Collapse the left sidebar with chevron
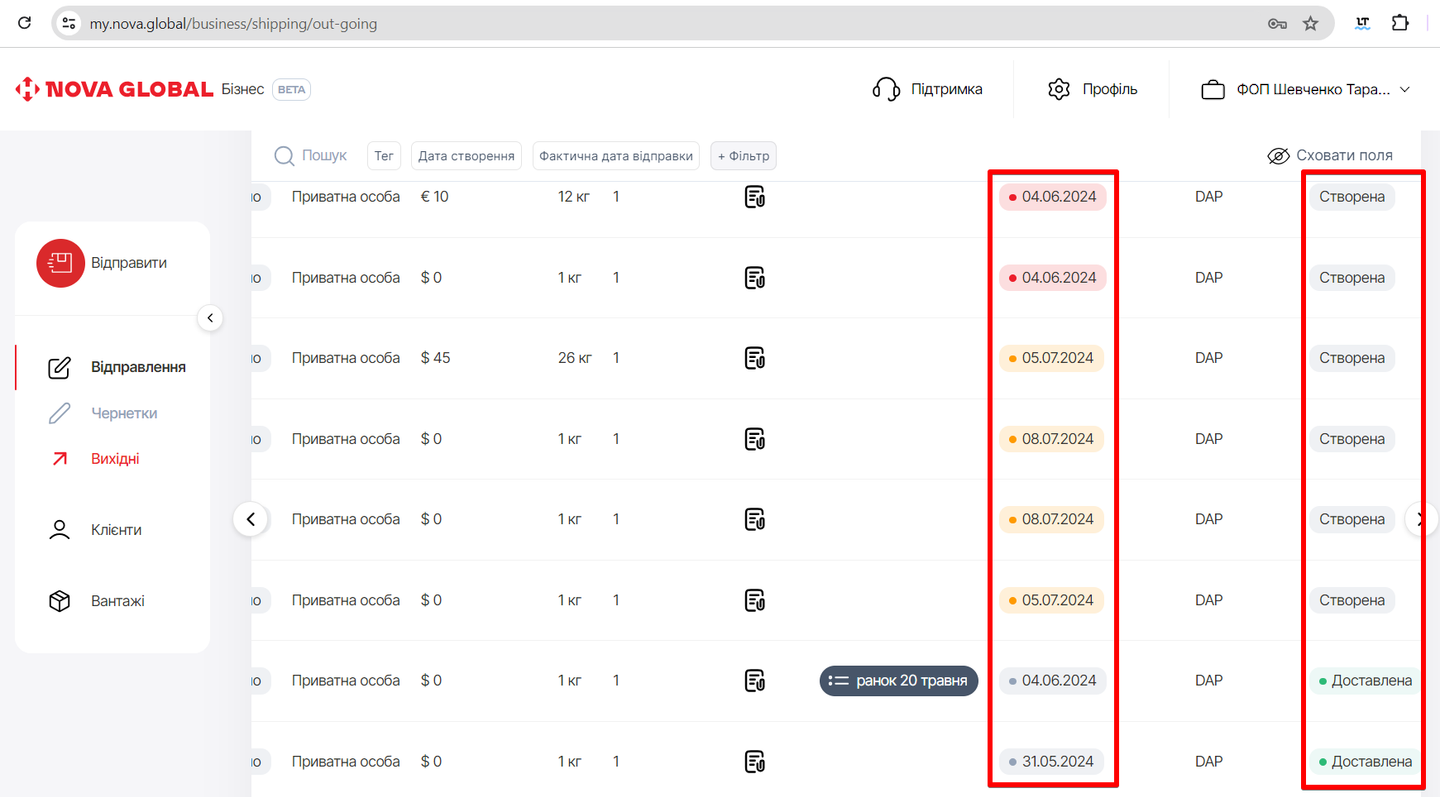 click(x=210, y=318)
